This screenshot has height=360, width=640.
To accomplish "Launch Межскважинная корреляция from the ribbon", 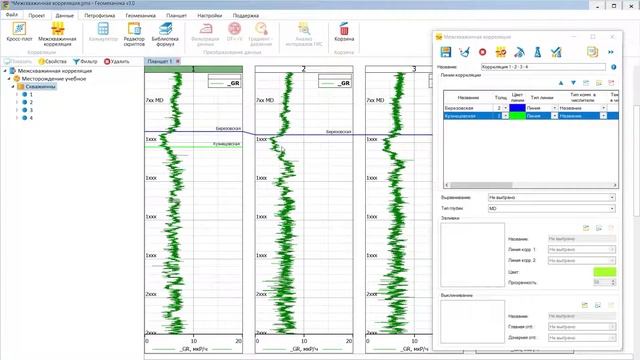I will [57, 33].
